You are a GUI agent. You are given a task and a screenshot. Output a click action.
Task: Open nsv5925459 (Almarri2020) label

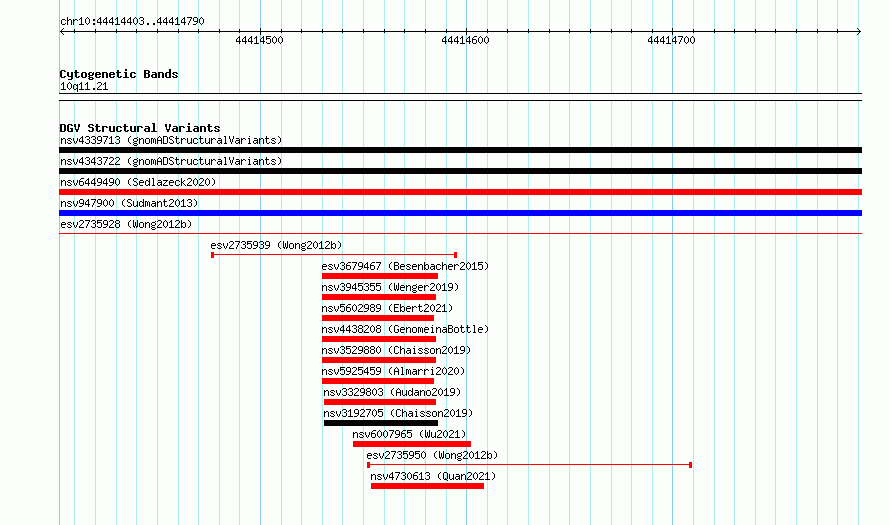point(393,371)
